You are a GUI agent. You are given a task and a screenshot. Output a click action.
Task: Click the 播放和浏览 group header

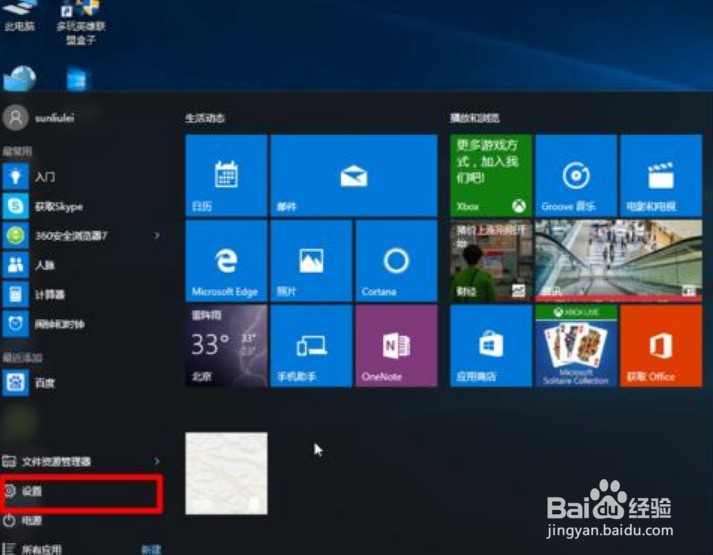[x=475, y=118]
